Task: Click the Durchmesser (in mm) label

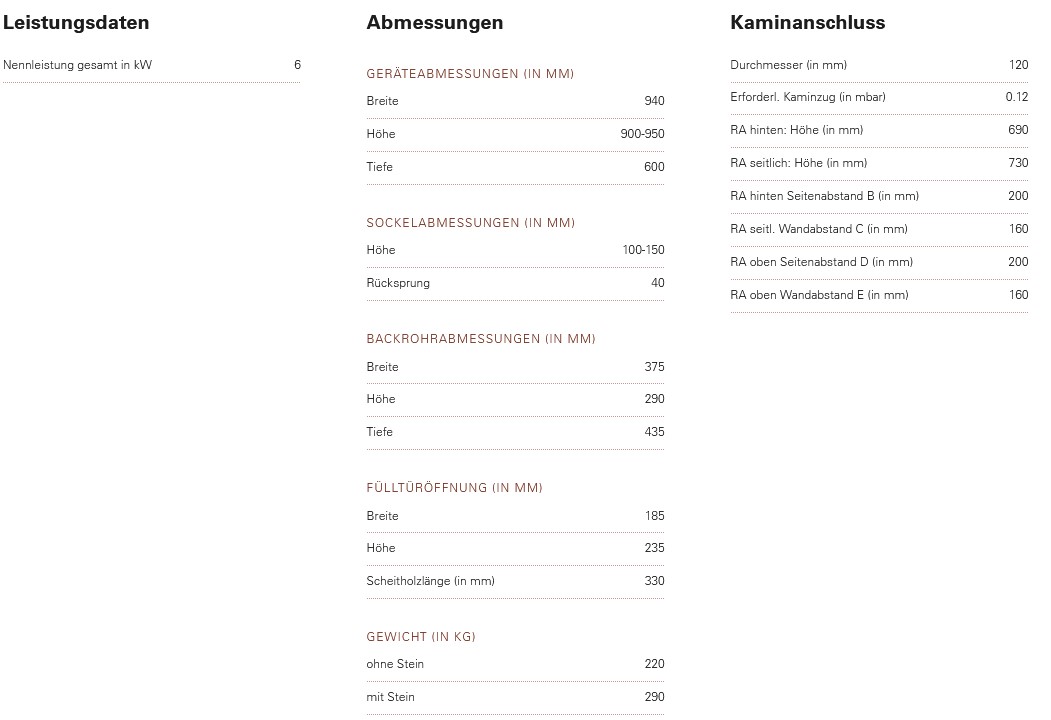Action: [x=788, y=65]
